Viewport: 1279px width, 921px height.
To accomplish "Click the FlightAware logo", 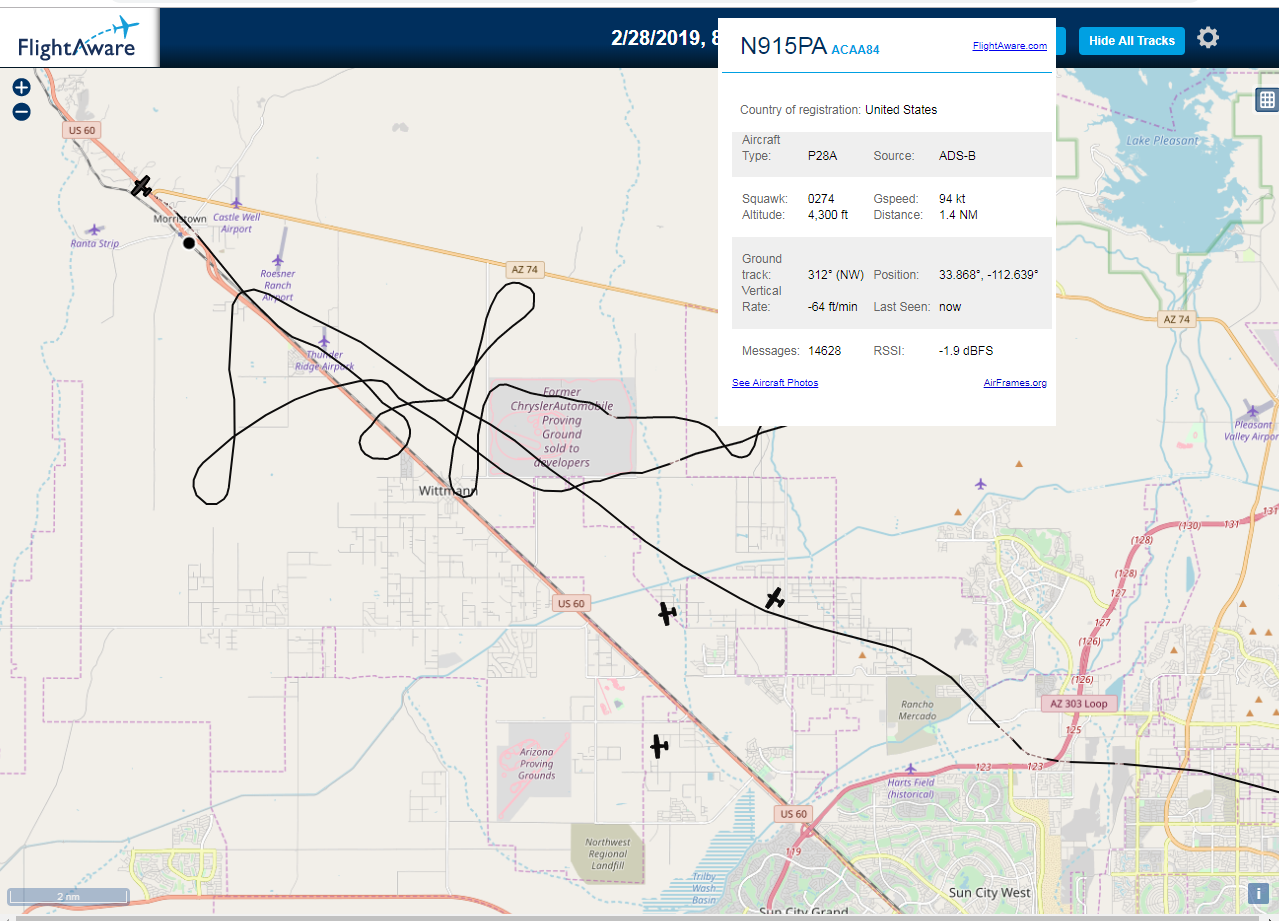I will (78, 38).
